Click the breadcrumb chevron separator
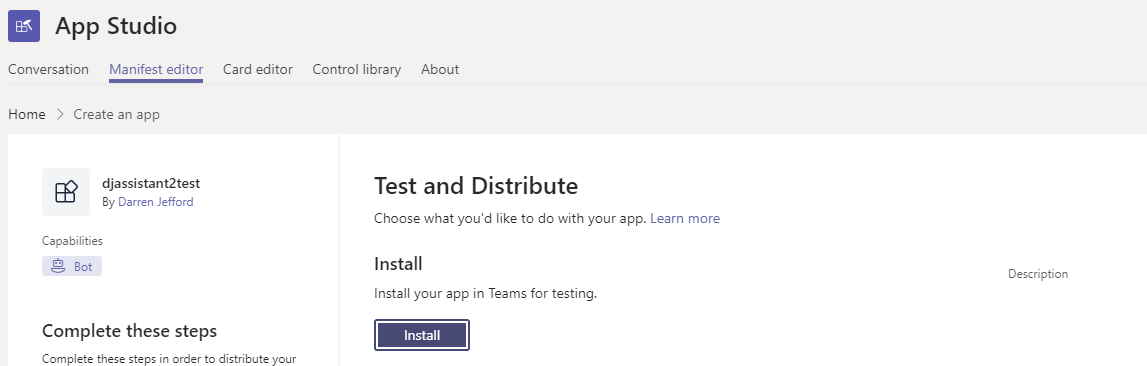1147x366 pixels. click(x=60, y=114)
